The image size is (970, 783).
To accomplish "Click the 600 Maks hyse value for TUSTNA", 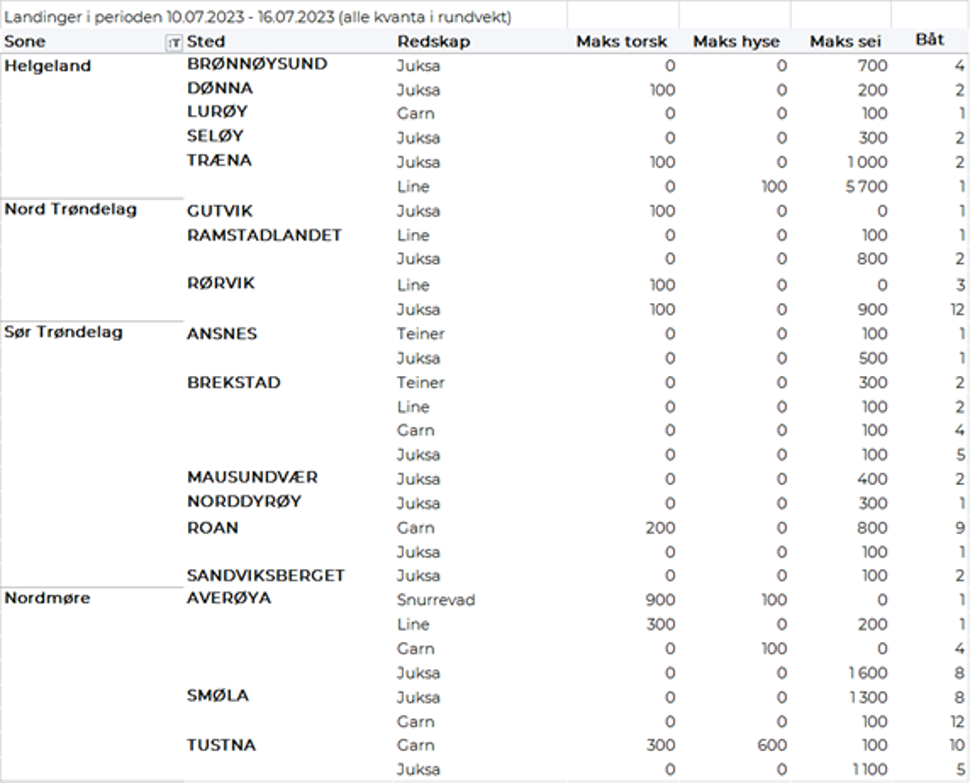I will (771, 746).
